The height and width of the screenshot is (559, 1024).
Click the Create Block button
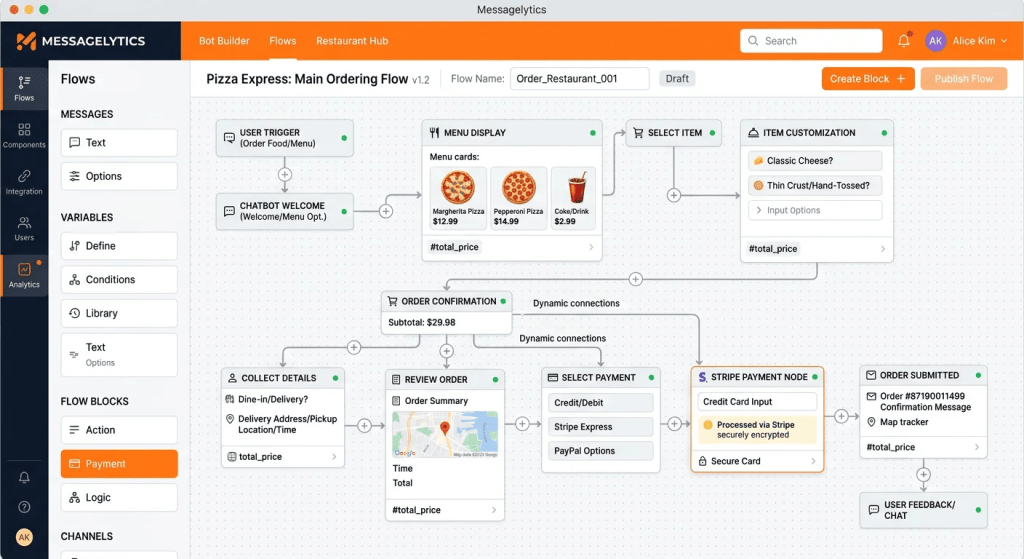pyautogui.click(x=867, y=79)
